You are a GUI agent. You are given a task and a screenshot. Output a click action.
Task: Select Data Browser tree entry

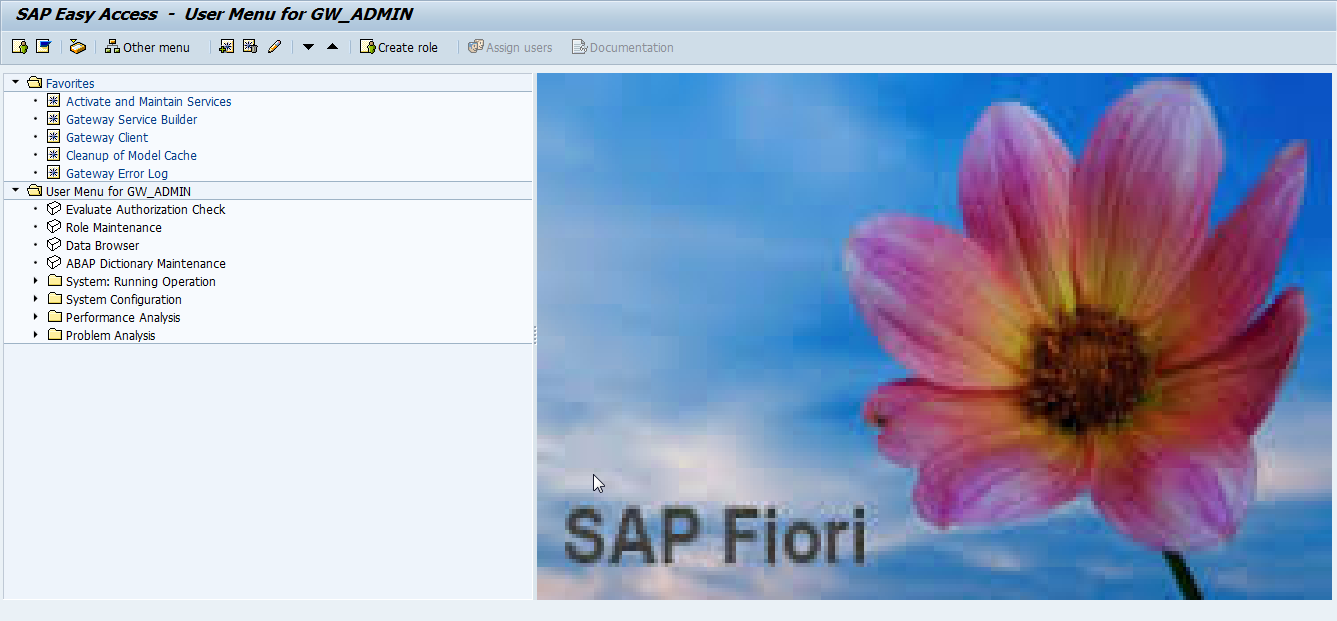click(x=102, y=245)
